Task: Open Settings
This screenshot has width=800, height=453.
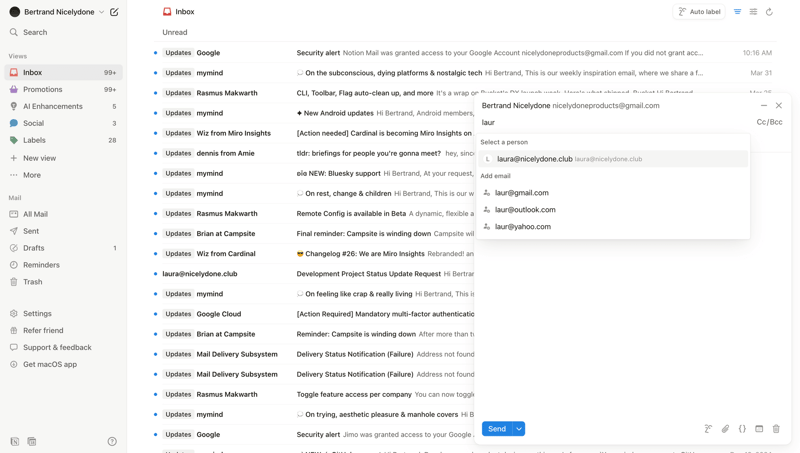Action: (63, 313)
